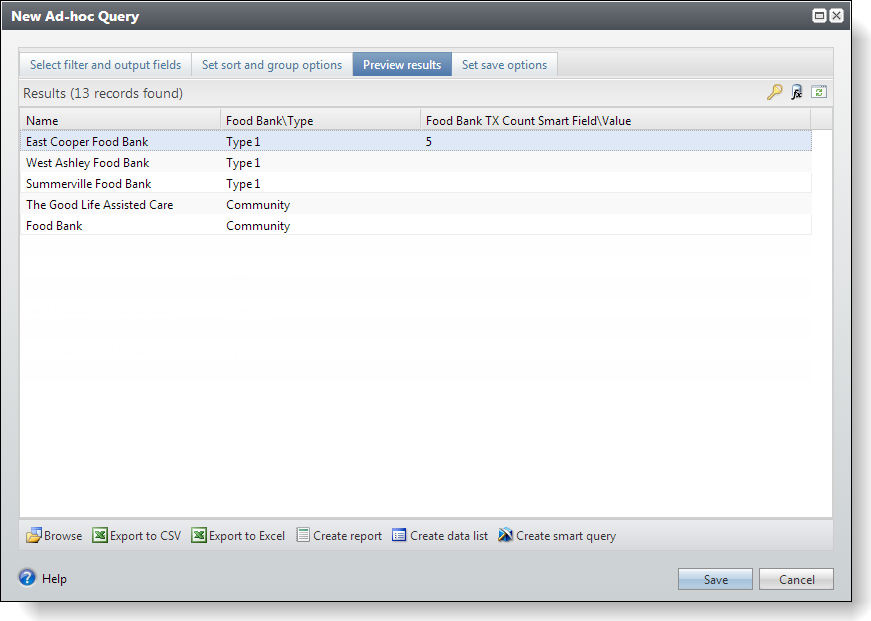This screenshot has height=621, width=871.
Task: Select The Good Life Assisted Care row
Action: tap(416, 205)
